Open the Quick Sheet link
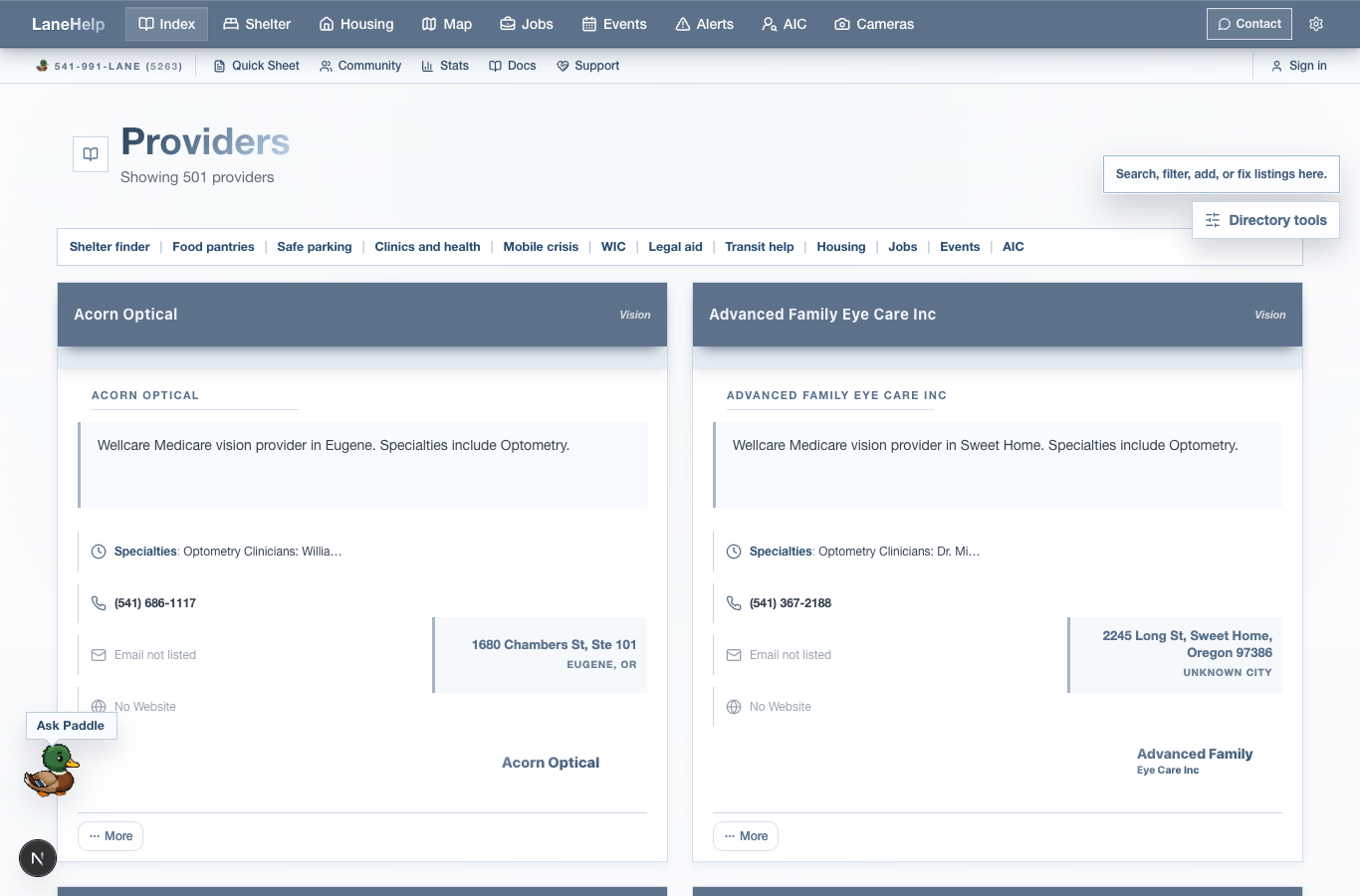 coord(257,66)
